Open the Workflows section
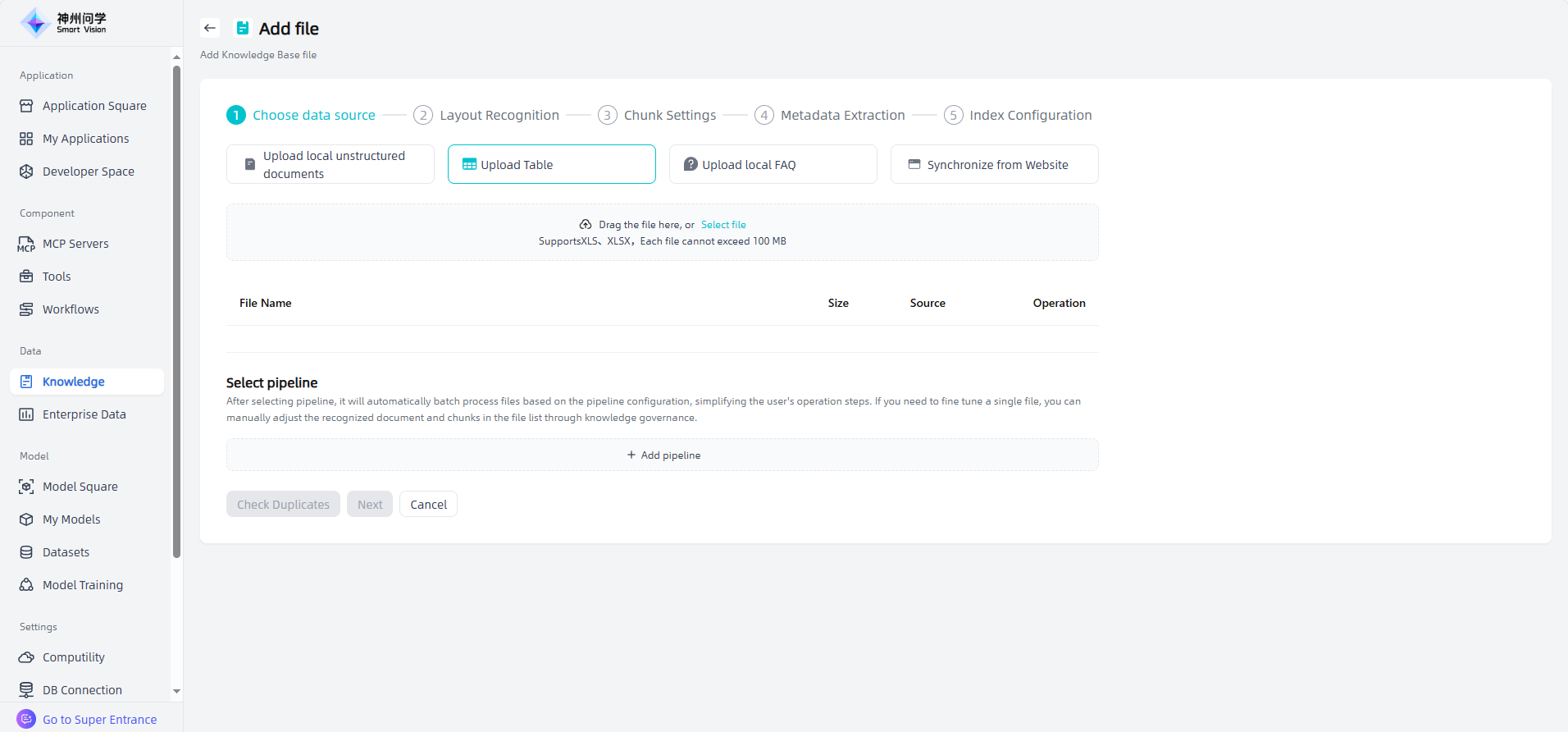The image size is (1568, 732). (71, 309)
